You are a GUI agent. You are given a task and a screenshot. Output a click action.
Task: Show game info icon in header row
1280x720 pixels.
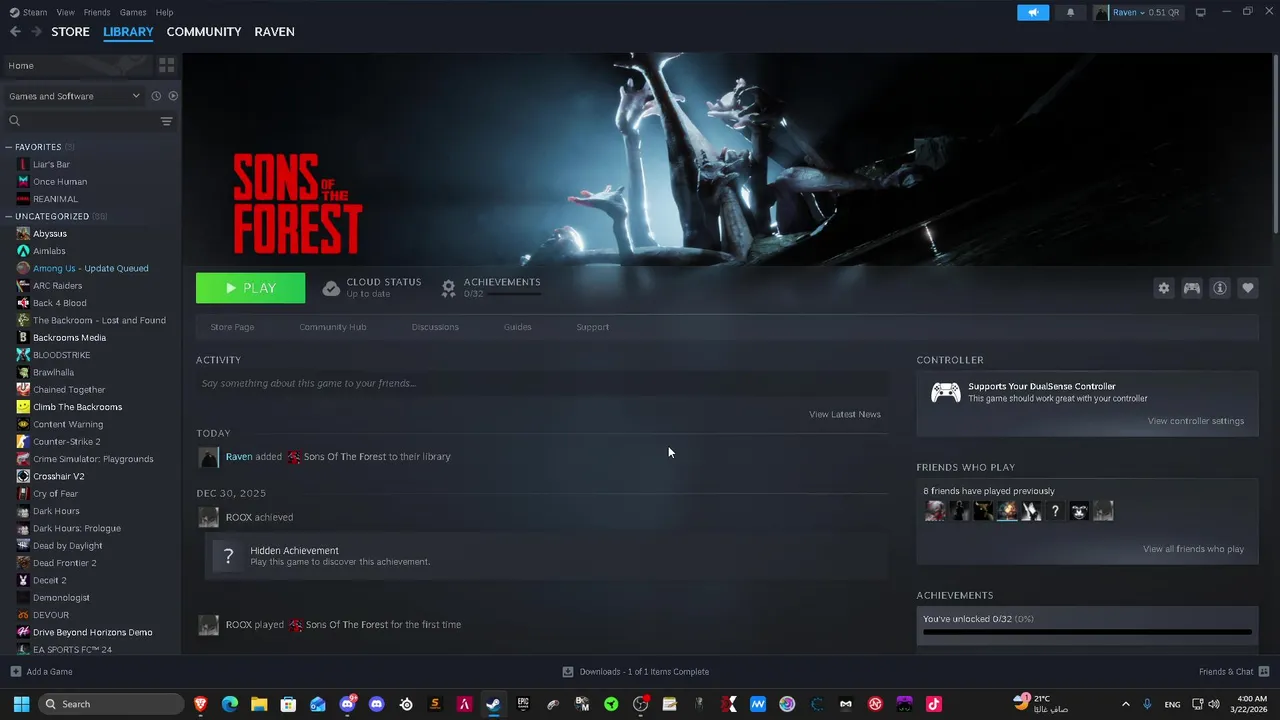[1220, 288]
